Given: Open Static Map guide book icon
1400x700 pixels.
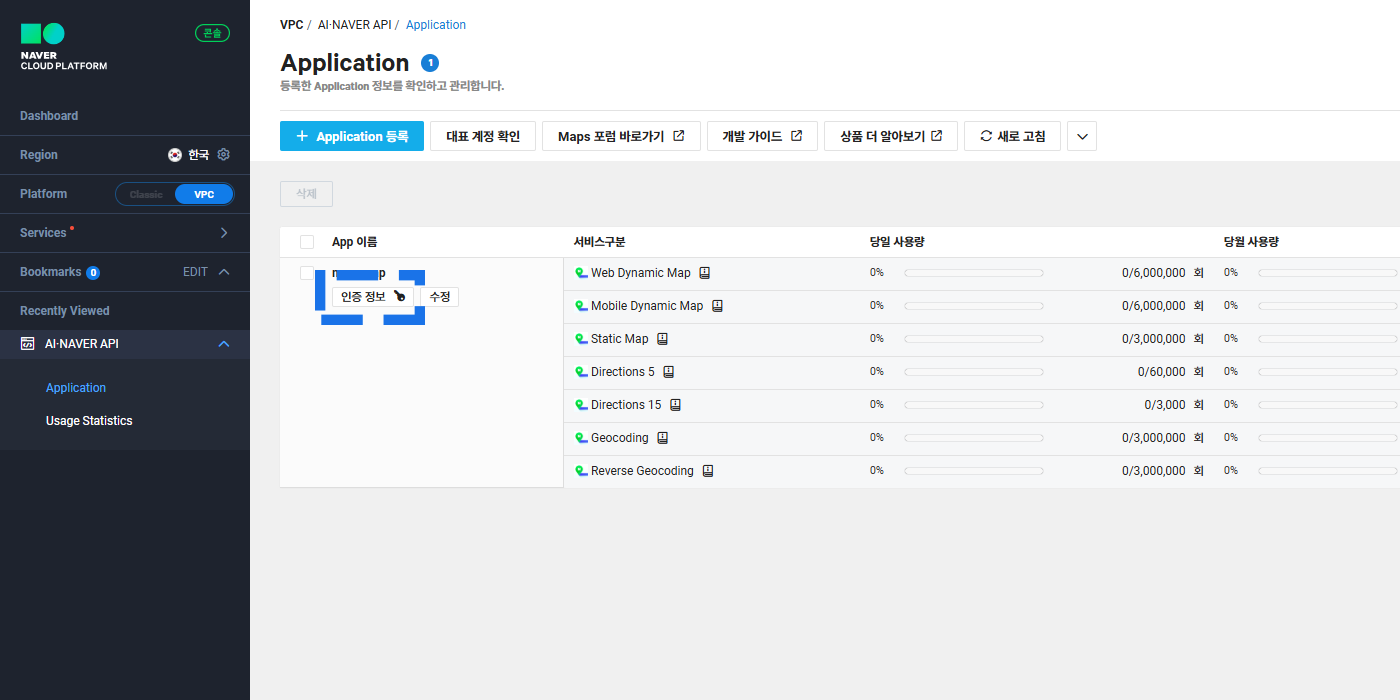Looking at the screenshot, I should point(662,339).
